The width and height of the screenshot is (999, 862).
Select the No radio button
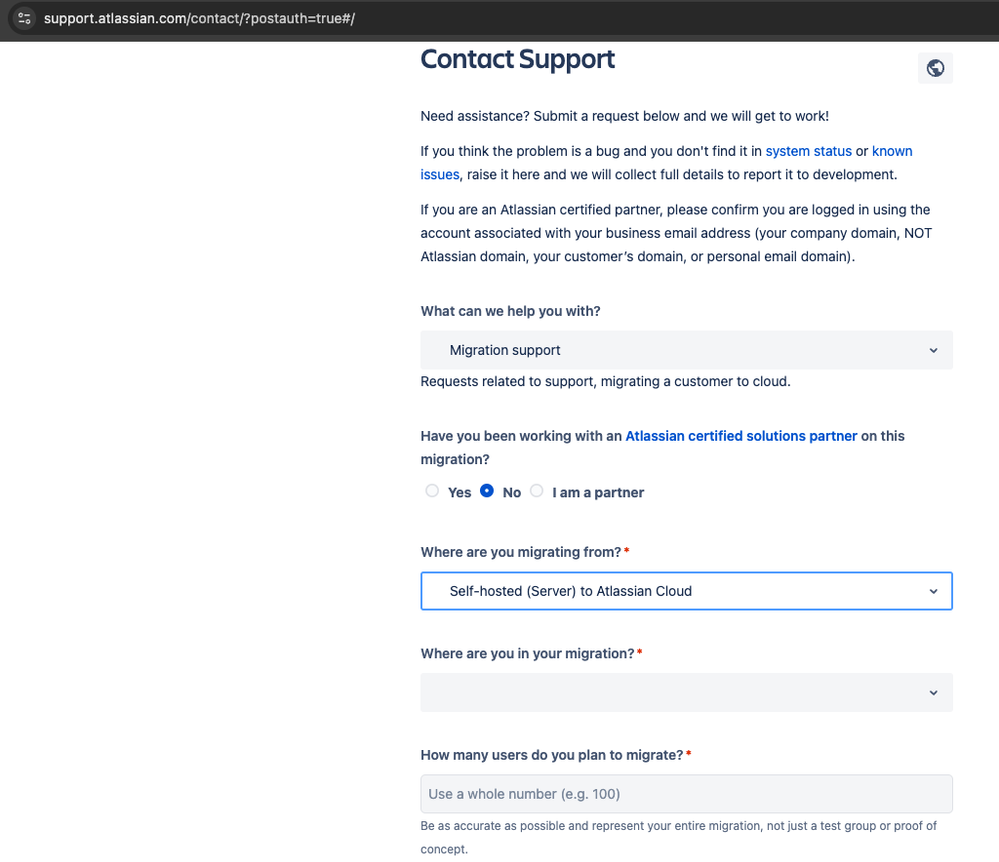[487, 491]
